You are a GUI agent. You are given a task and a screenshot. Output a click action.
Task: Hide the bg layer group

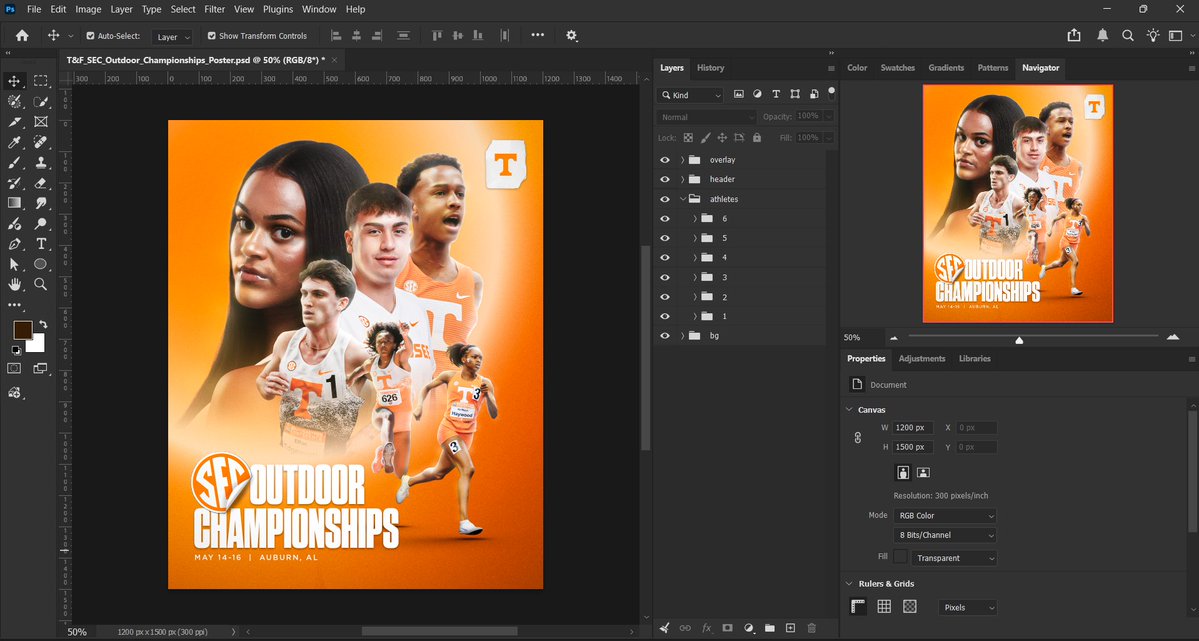click(x=664, y=336)
